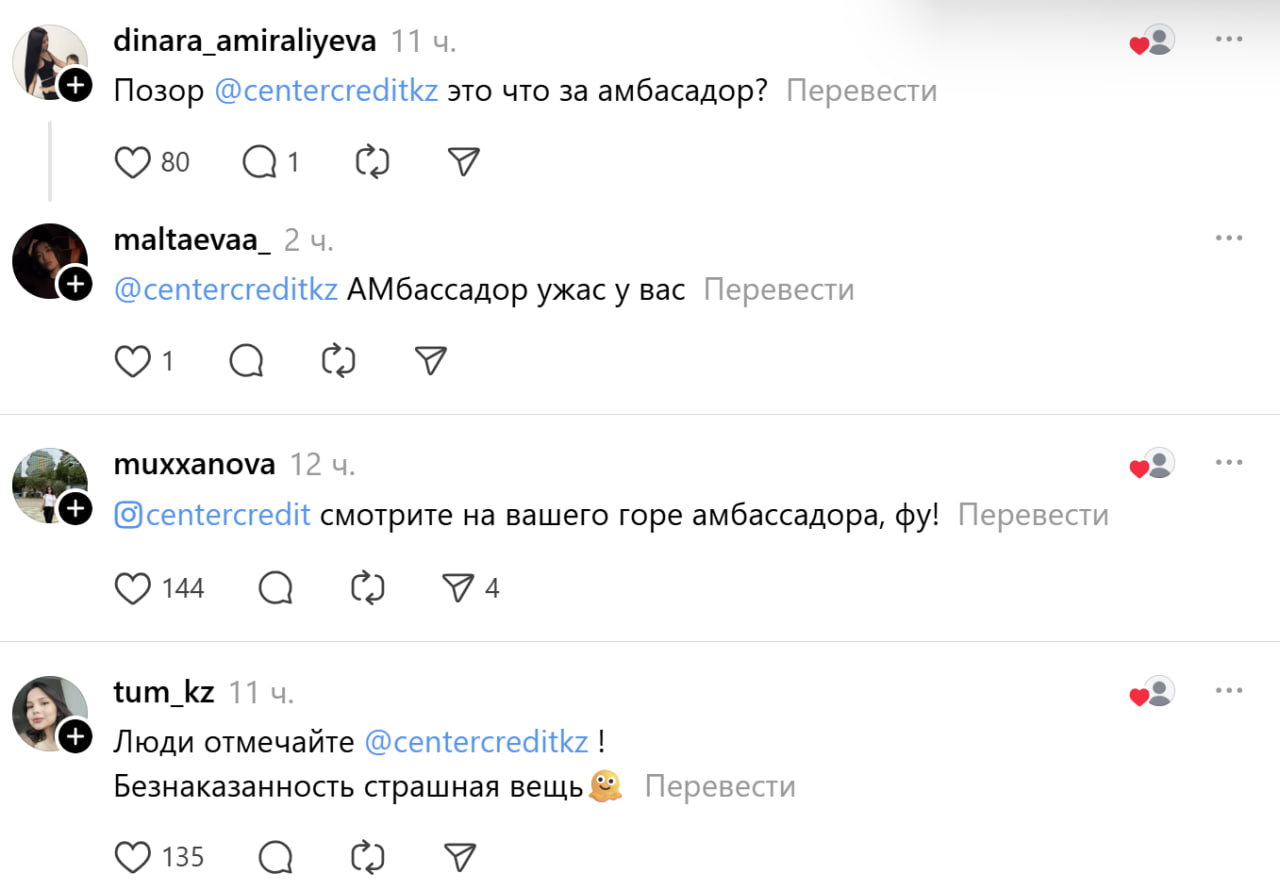Open tum_kz's profile via username
Image resolution: width=1280 pixels, height=890 pixels.
tap(164, 692)
